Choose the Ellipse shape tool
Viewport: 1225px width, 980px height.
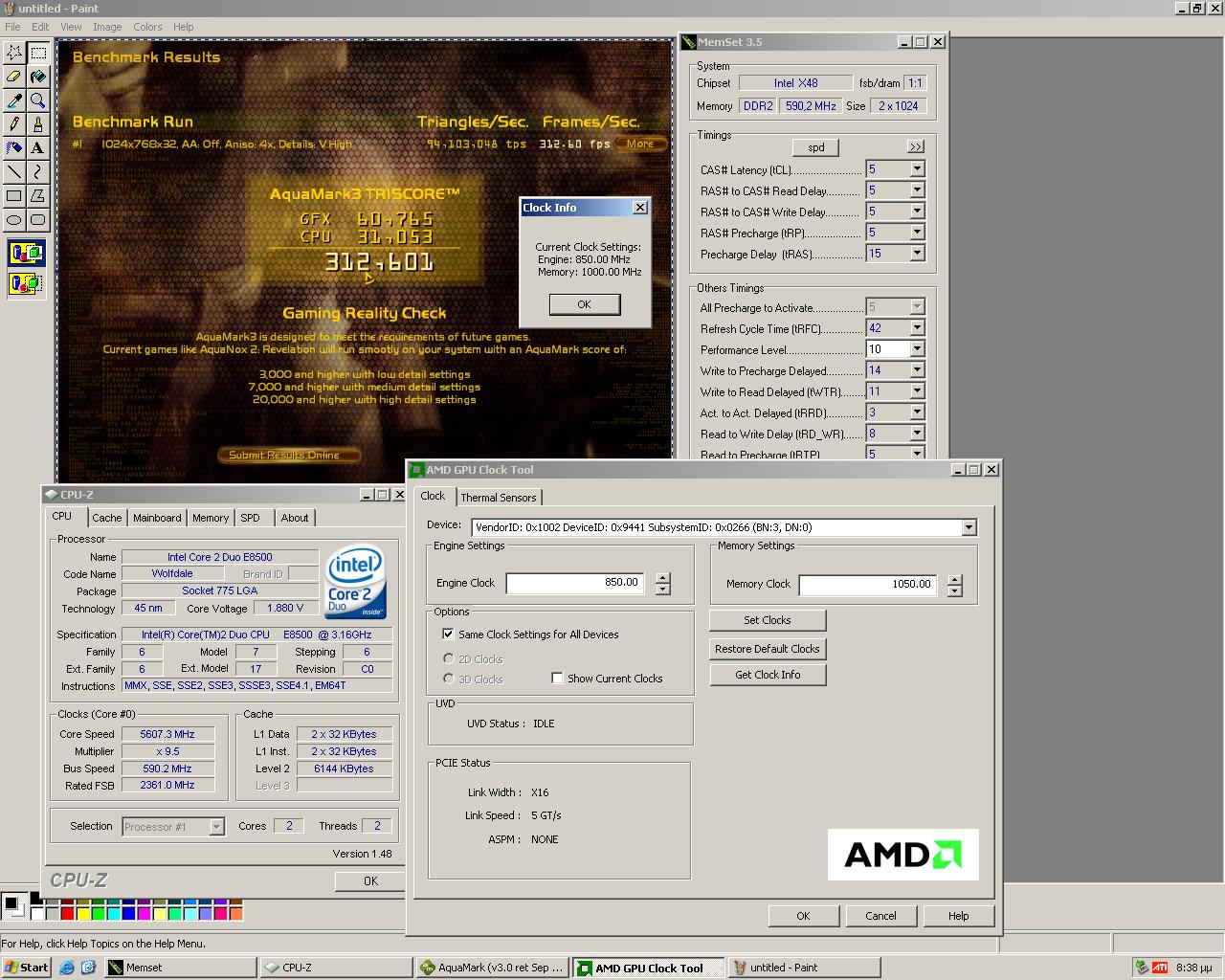point(14,220)
